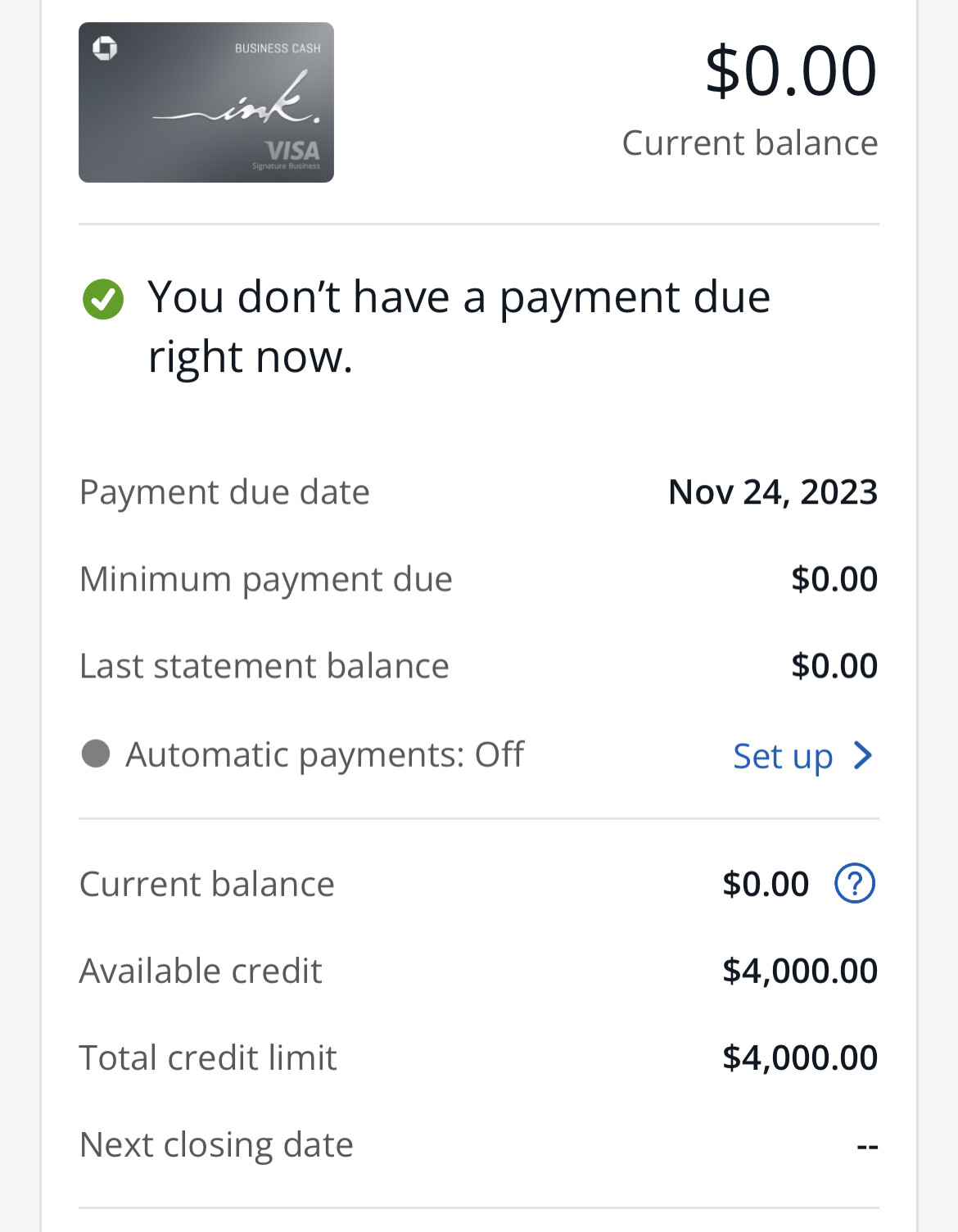Viewport: 958px width, 1232px height.
Task: Tap the chevron arrow beside Set up
Action: pos(862,755)
